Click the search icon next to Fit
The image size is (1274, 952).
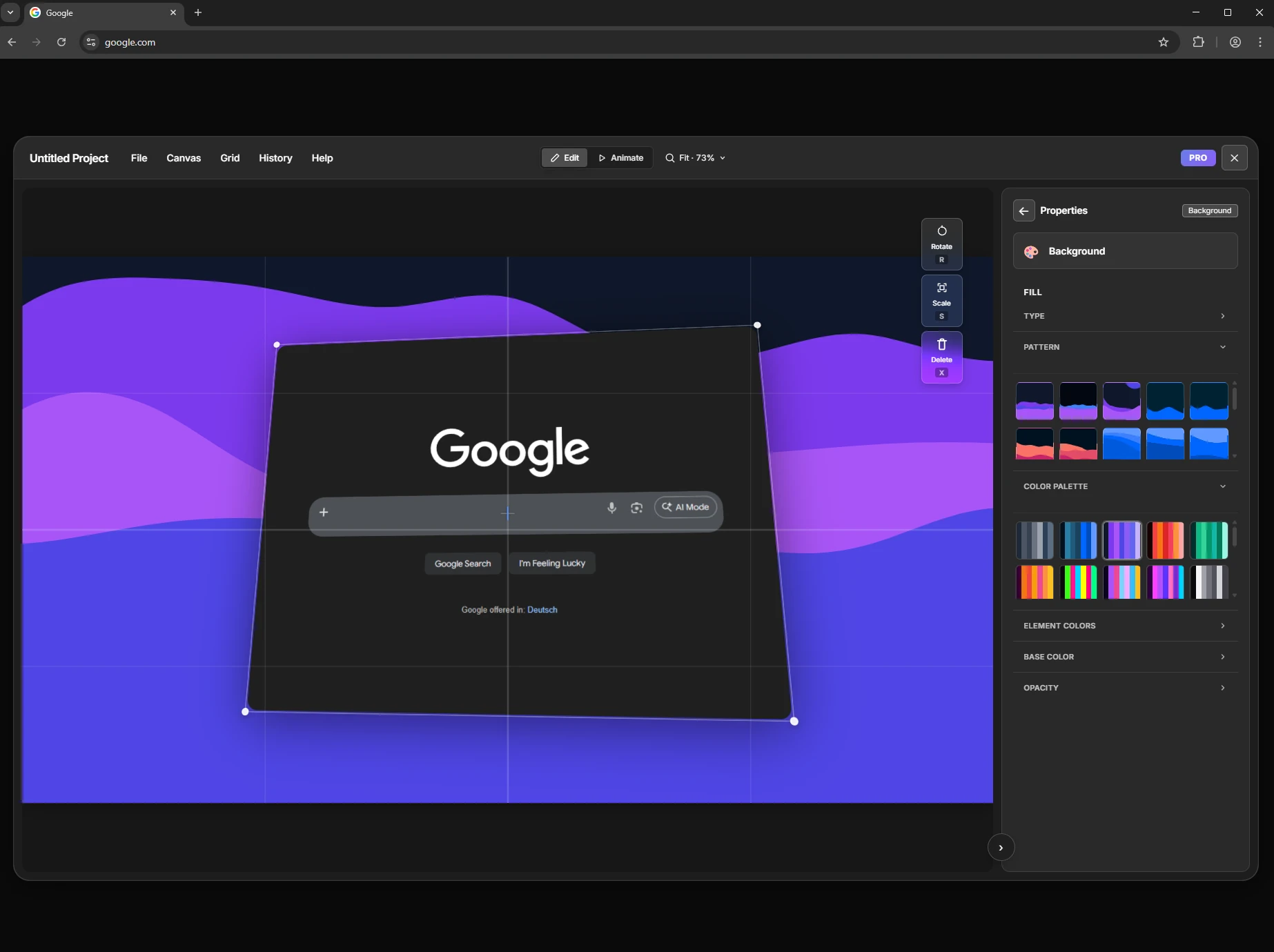[669, 158]
